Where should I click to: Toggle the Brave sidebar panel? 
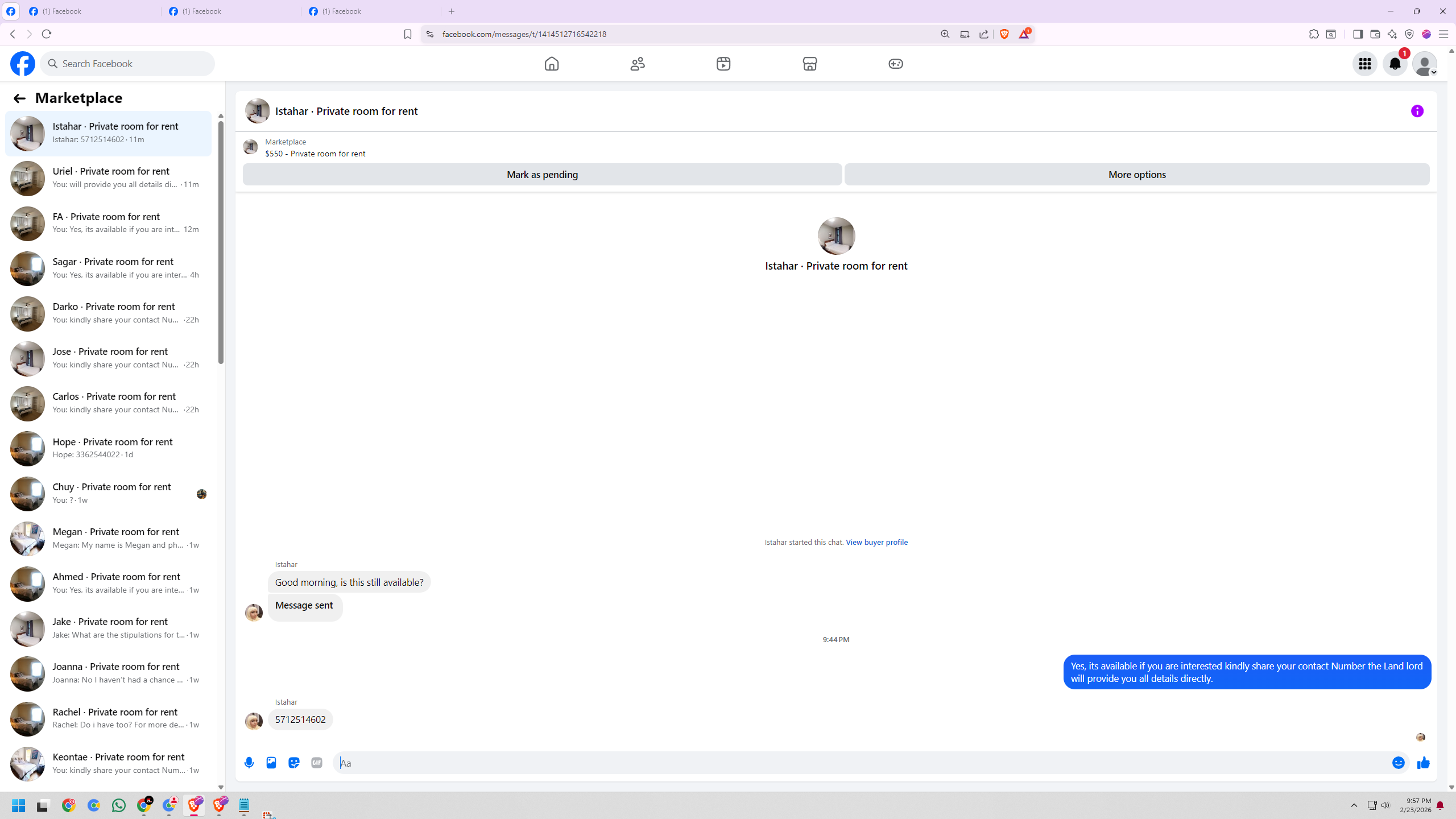click(1358, 34)
